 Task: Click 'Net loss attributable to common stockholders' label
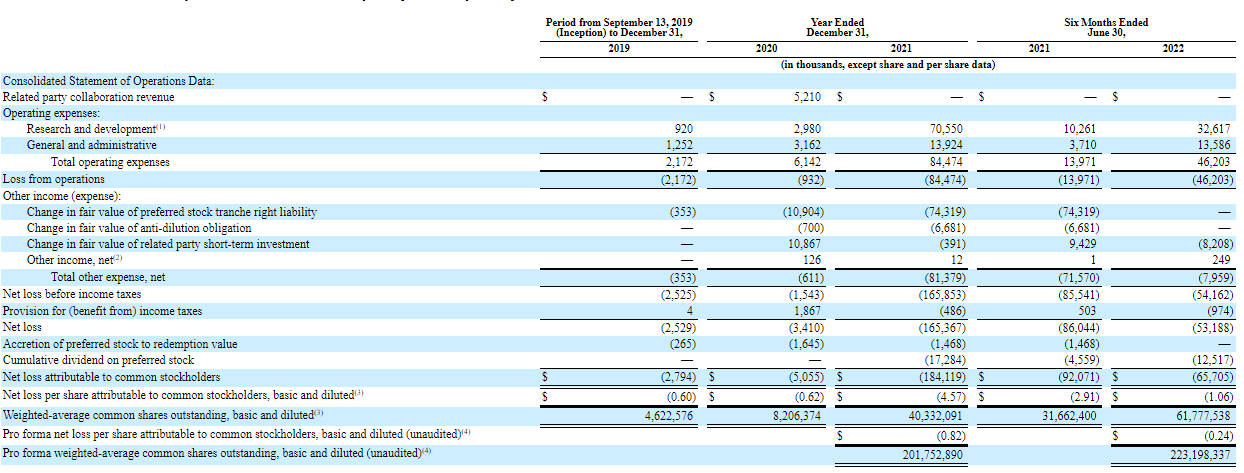coord(112,377)
